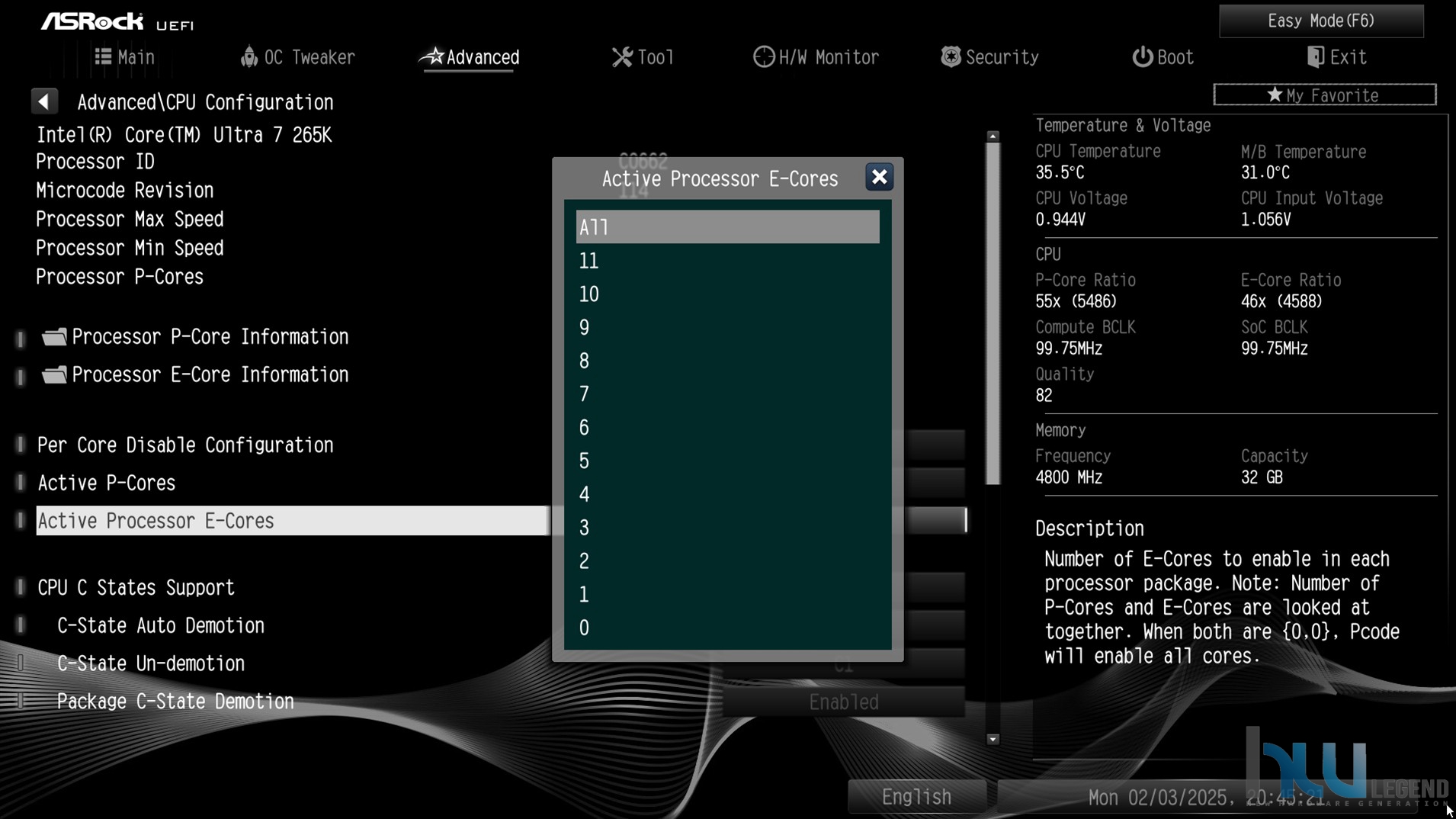Click the Enabled value for Package C-State Demotion
This screenshot has width=1456, height=819.
[x=843, y=702]
